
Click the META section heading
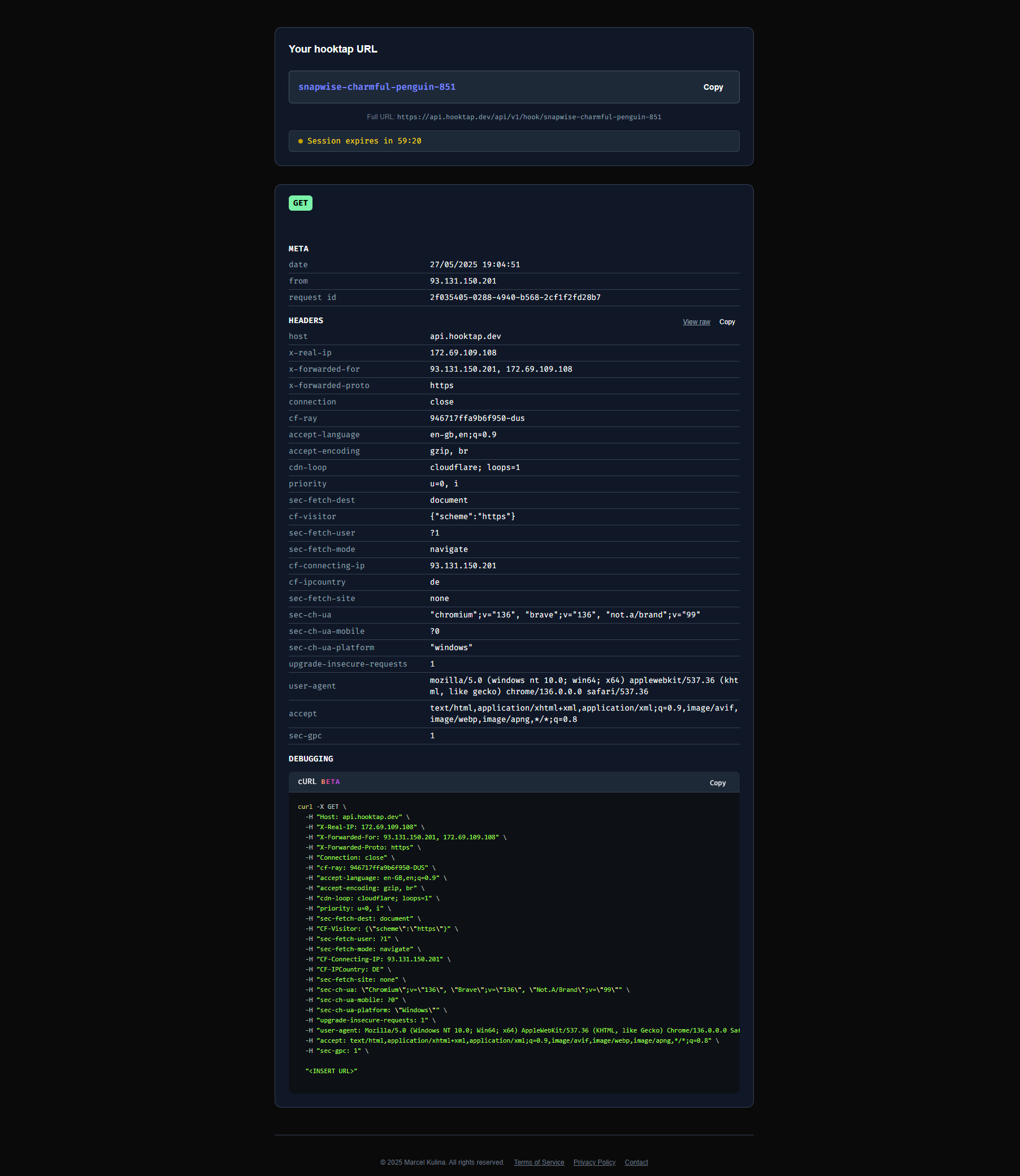(298, 249)
